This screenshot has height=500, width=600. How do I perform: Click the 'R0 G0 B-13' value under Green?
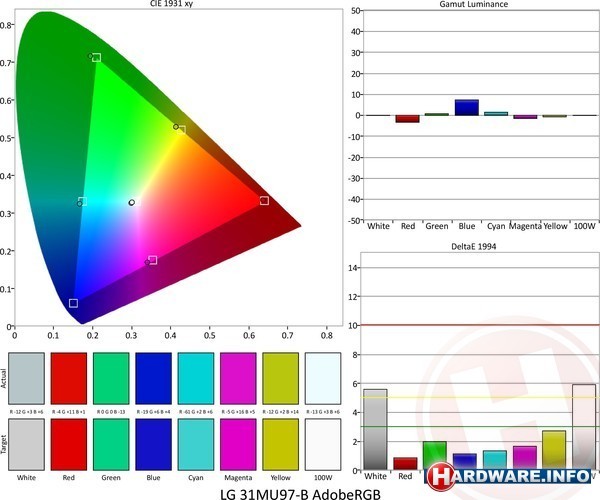[x=111, y=412]
